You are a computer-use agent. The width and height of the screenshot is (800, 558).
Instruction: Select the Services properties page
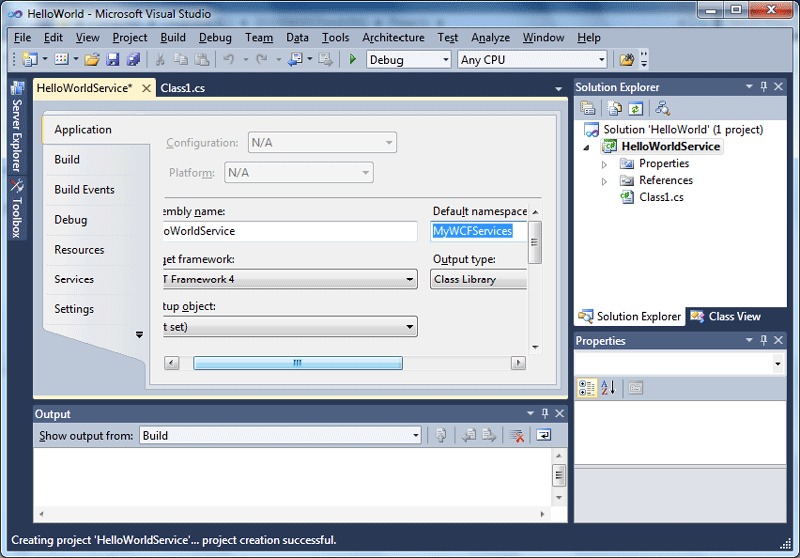click(x=74, y=279)
